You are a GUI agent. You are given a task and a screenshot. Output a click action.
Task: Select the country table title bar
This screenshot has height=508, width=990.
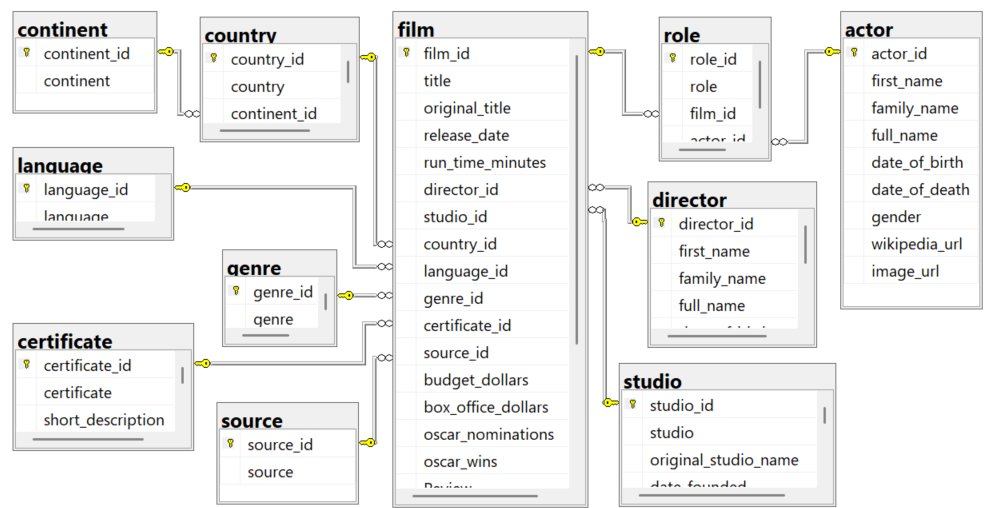(280, 32)
